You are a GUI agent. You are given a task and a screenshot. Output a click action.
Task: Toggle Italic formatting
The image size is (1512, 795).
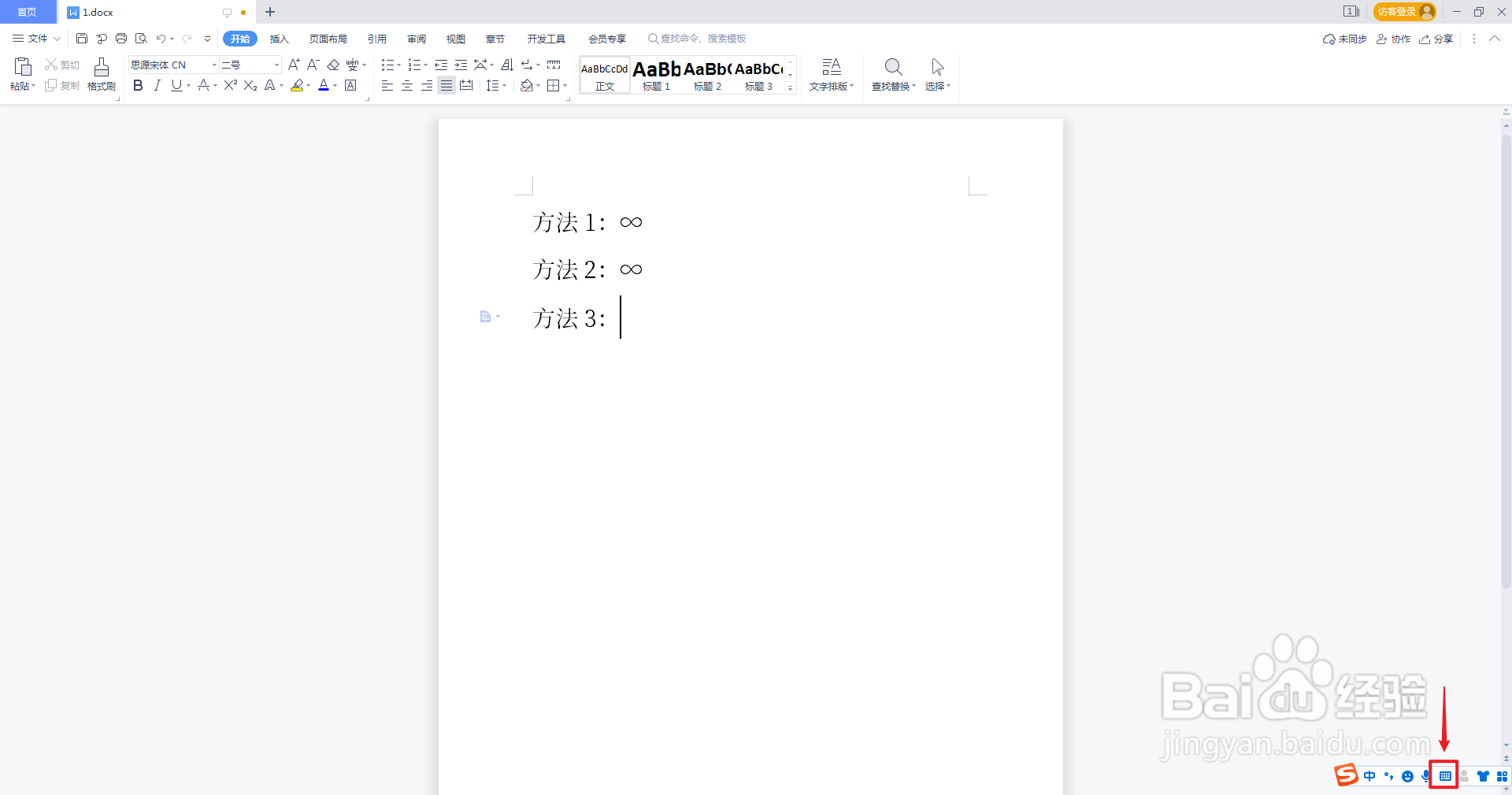pyautogui.click(x=157, y=85)
